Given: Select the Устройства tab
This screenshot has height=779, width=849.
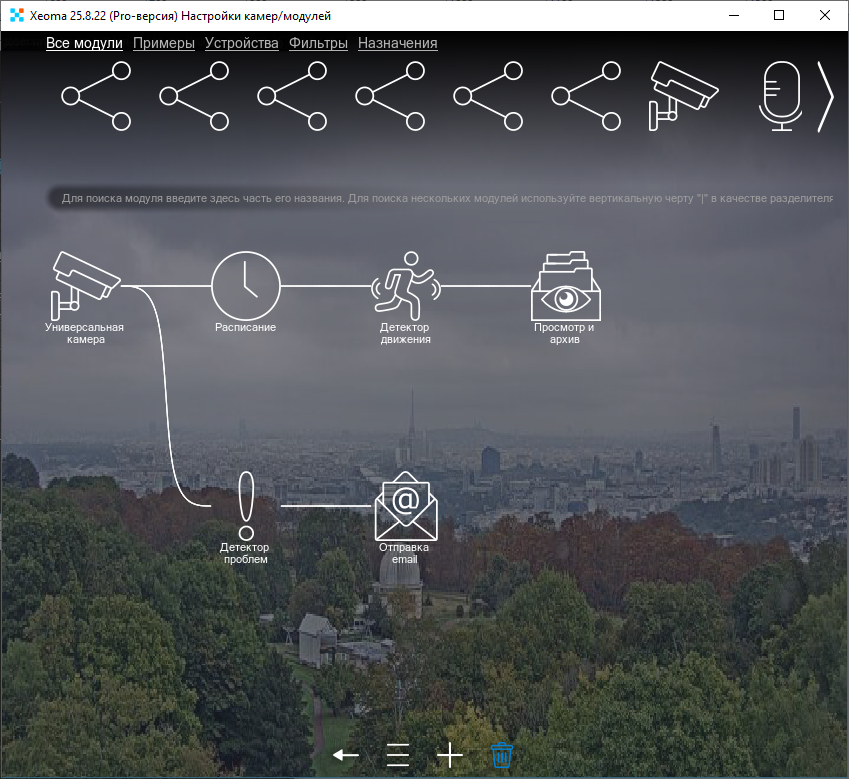Looking at the screenshot, I should pyautogui.click(x=241, y=43).
